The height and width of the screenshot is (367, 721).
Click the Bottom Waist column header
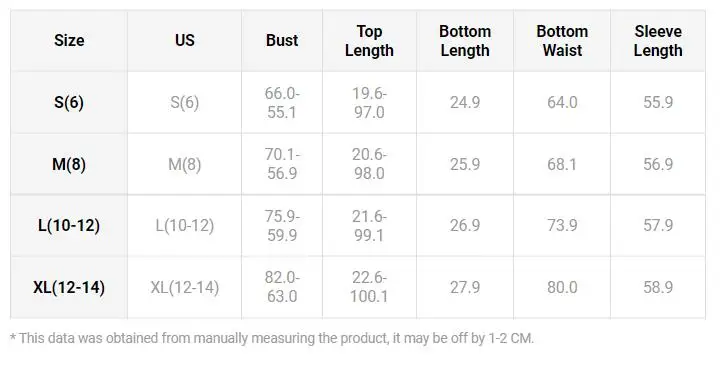coord(562,40)
